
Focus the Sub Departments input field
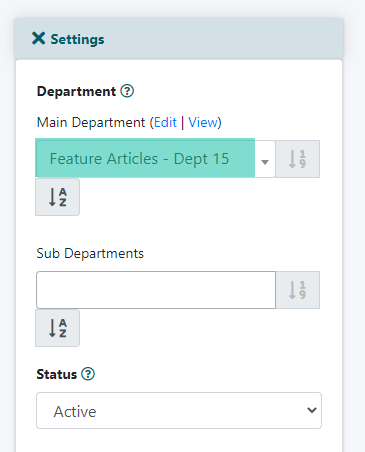click(156, 290)
